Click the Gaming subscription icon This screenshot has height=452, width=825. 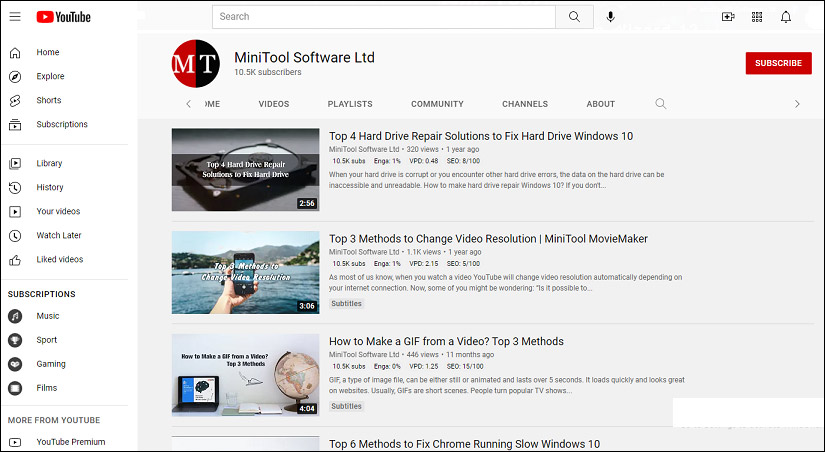pos(15,364)
